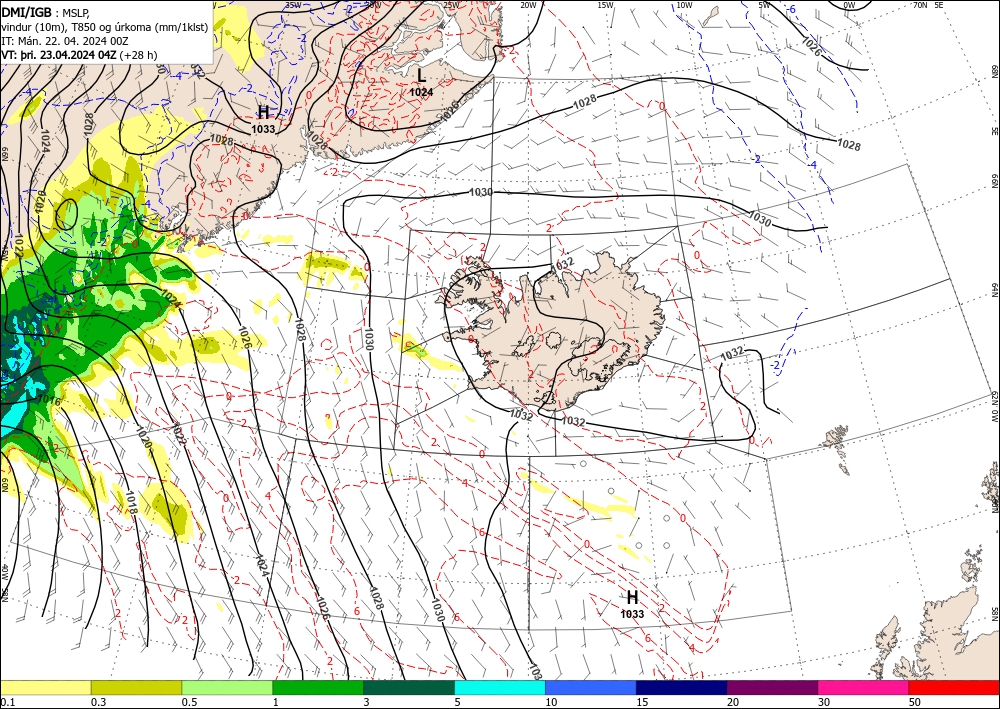Image resolution: width=1000 pixels, height=709 pixels.
Task: Choose the purple 20 mm legend swatch
Action: (x=772, y=688)
